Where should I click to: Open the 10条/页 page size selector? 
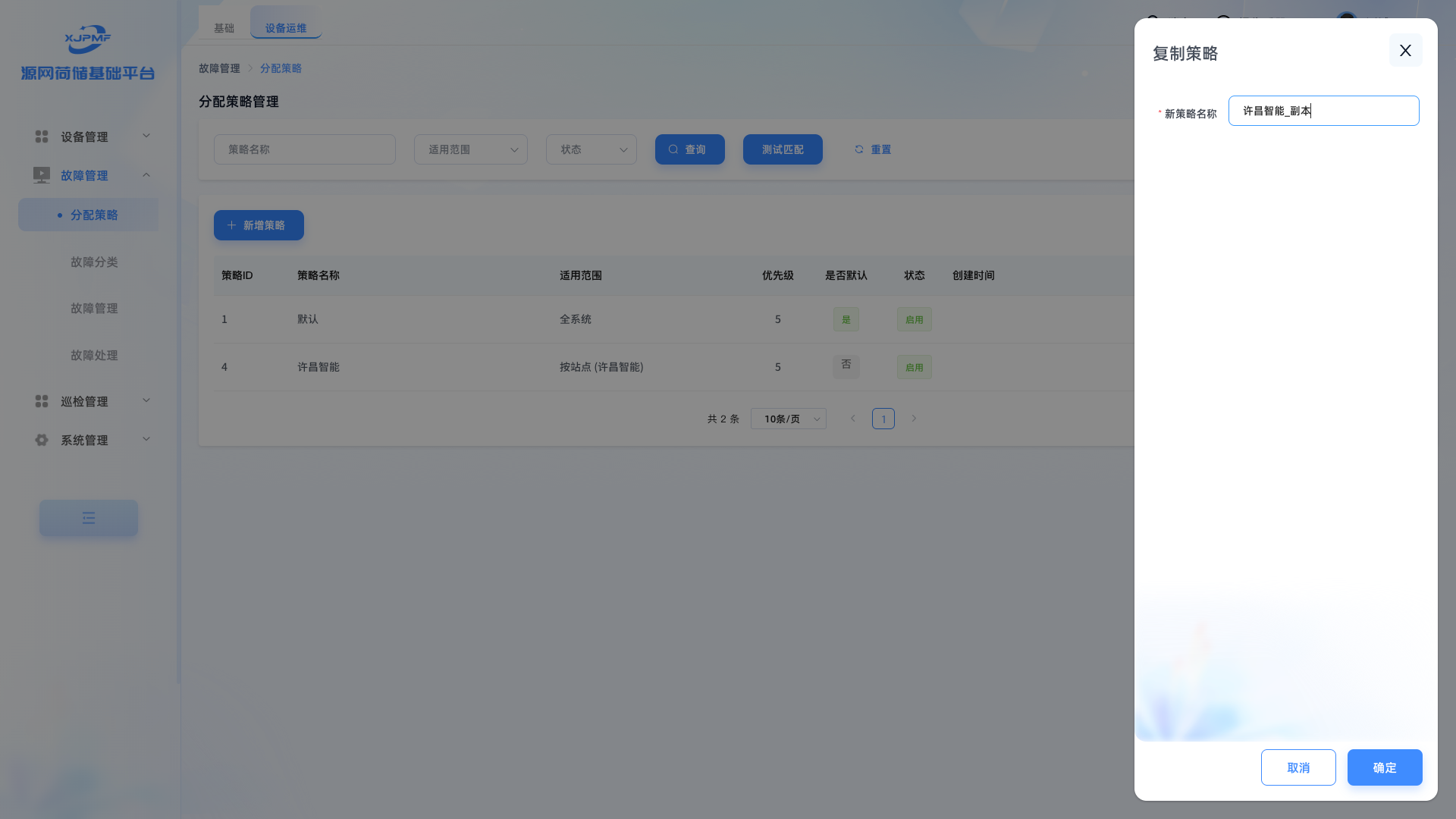[x=788, y=419]
